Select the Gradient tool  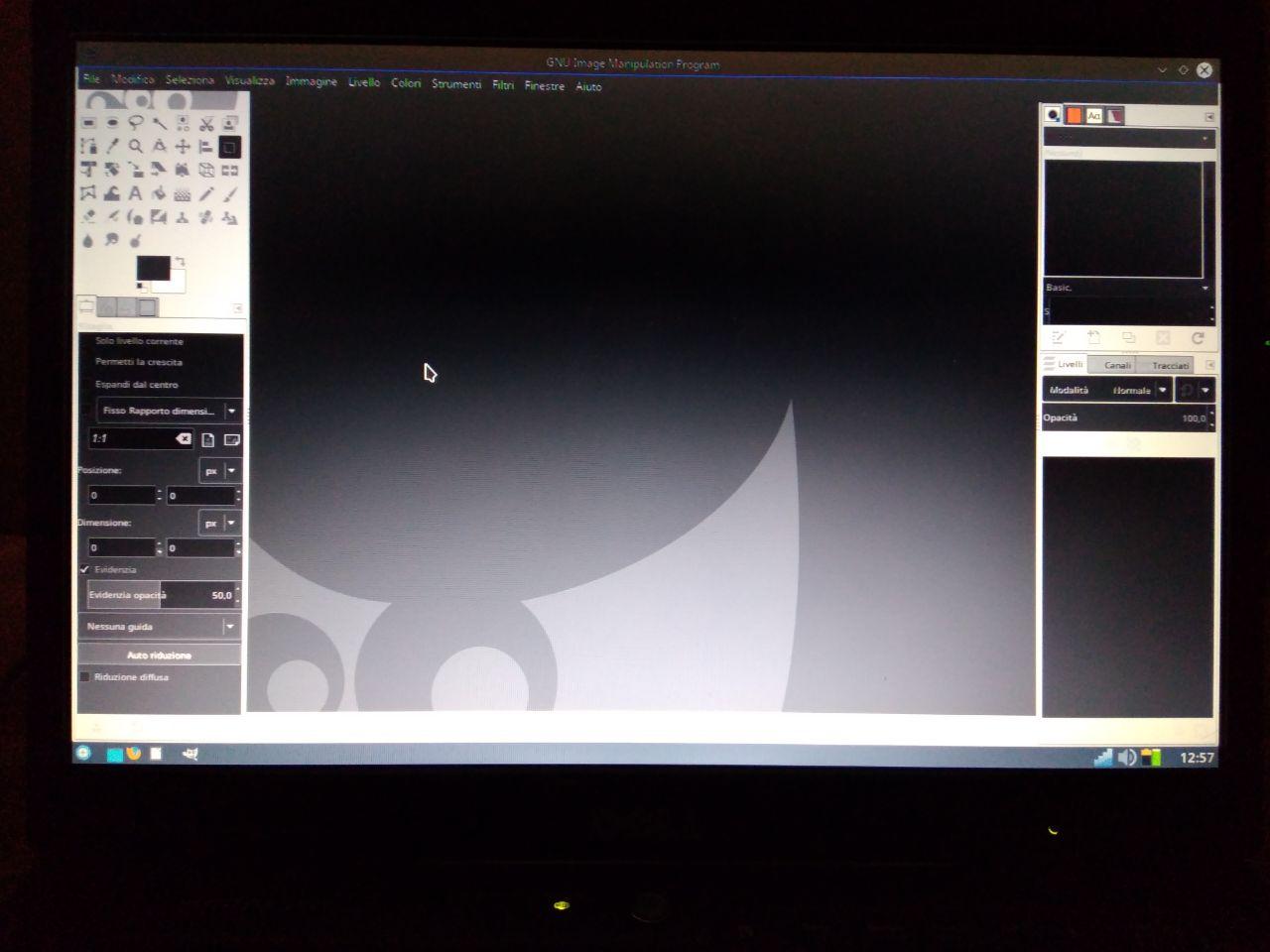pyautogui.click(x=183, y=194)
